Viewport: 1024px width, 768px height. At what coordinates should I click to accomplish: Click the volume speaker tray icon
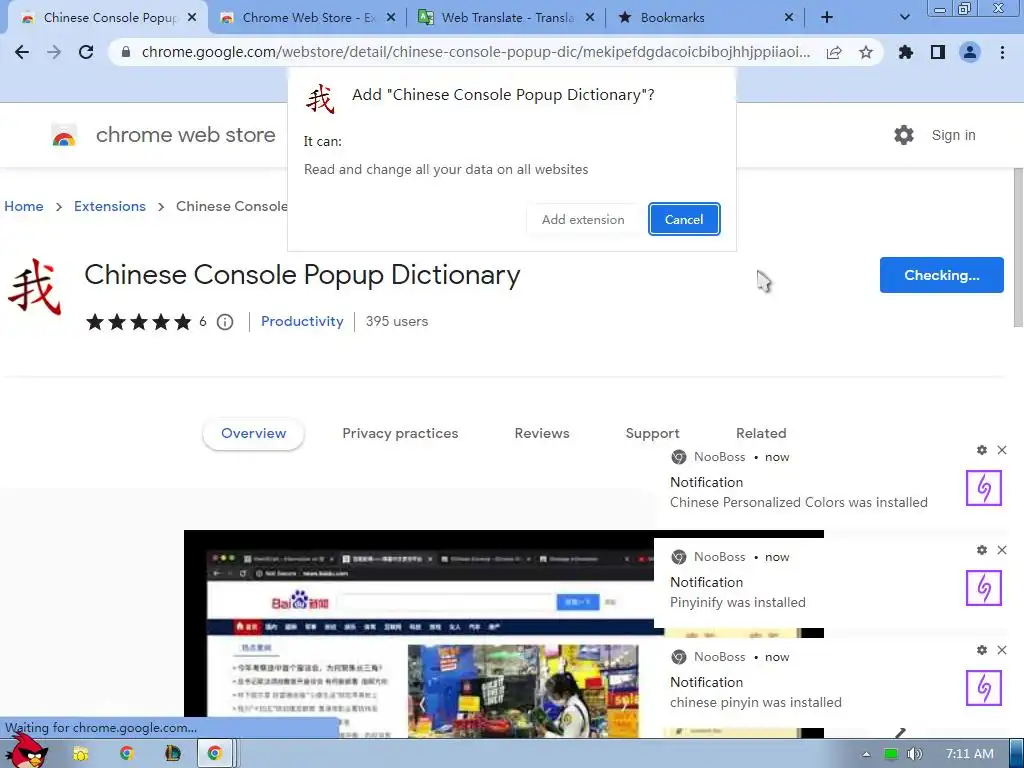[x=915, y=754]
